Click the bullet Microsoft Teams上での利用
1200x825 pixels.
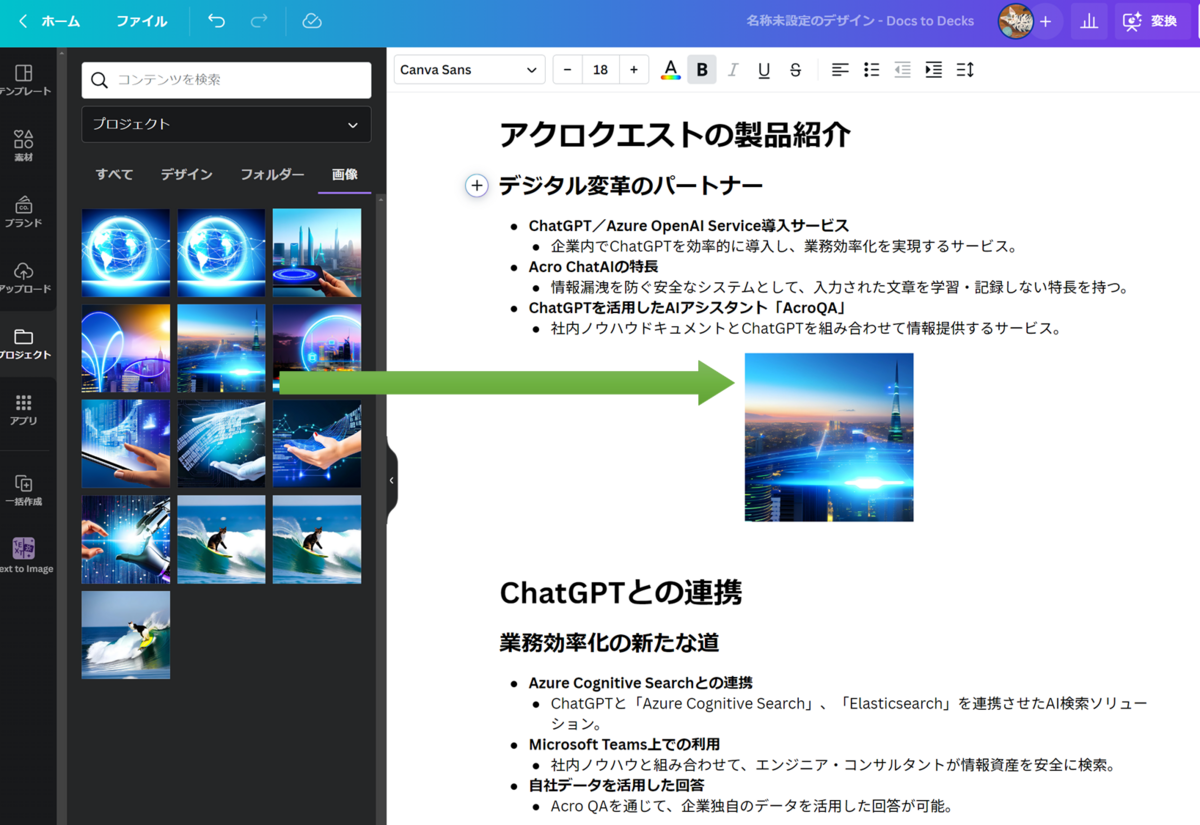click(x=624, y=744)
